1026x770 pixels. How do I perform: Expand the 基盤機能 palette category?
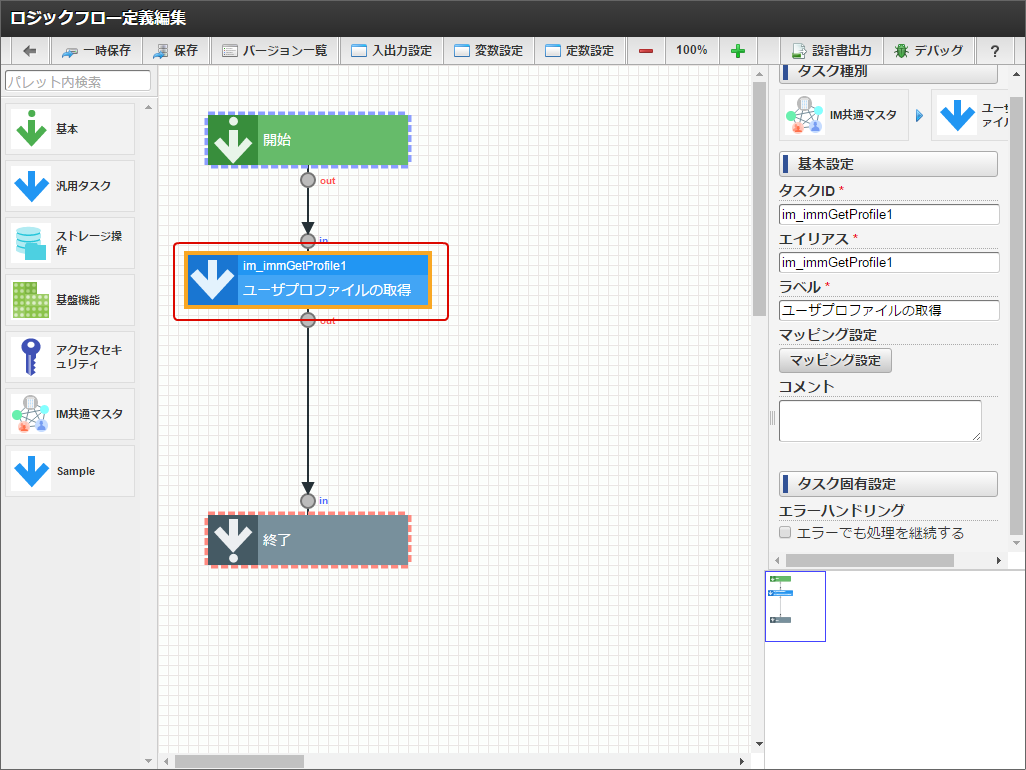pyautogui.click(x=70, y=300)
